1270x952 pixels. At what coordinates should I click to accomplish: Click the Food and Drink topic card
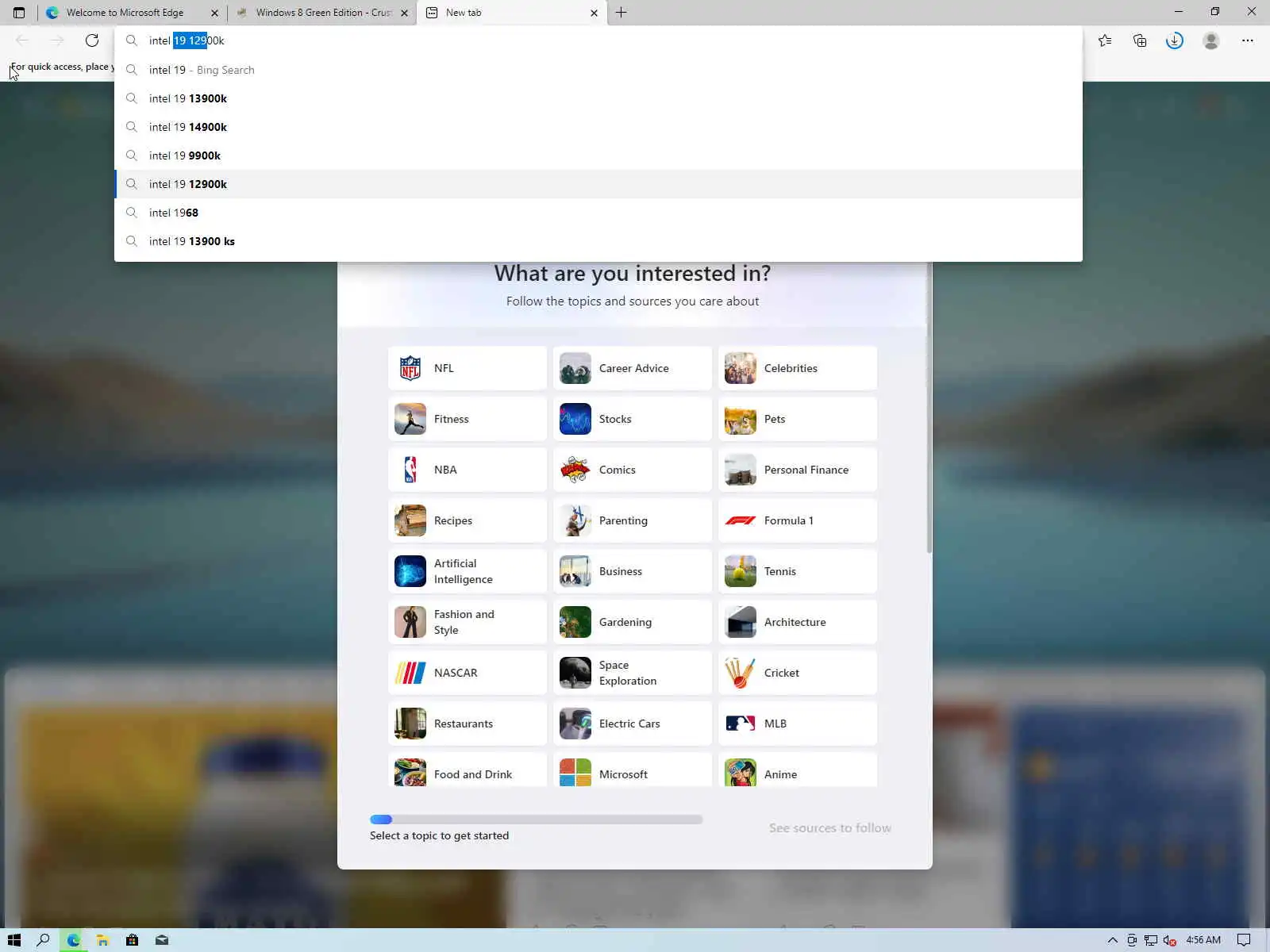[x=468, y=770]
